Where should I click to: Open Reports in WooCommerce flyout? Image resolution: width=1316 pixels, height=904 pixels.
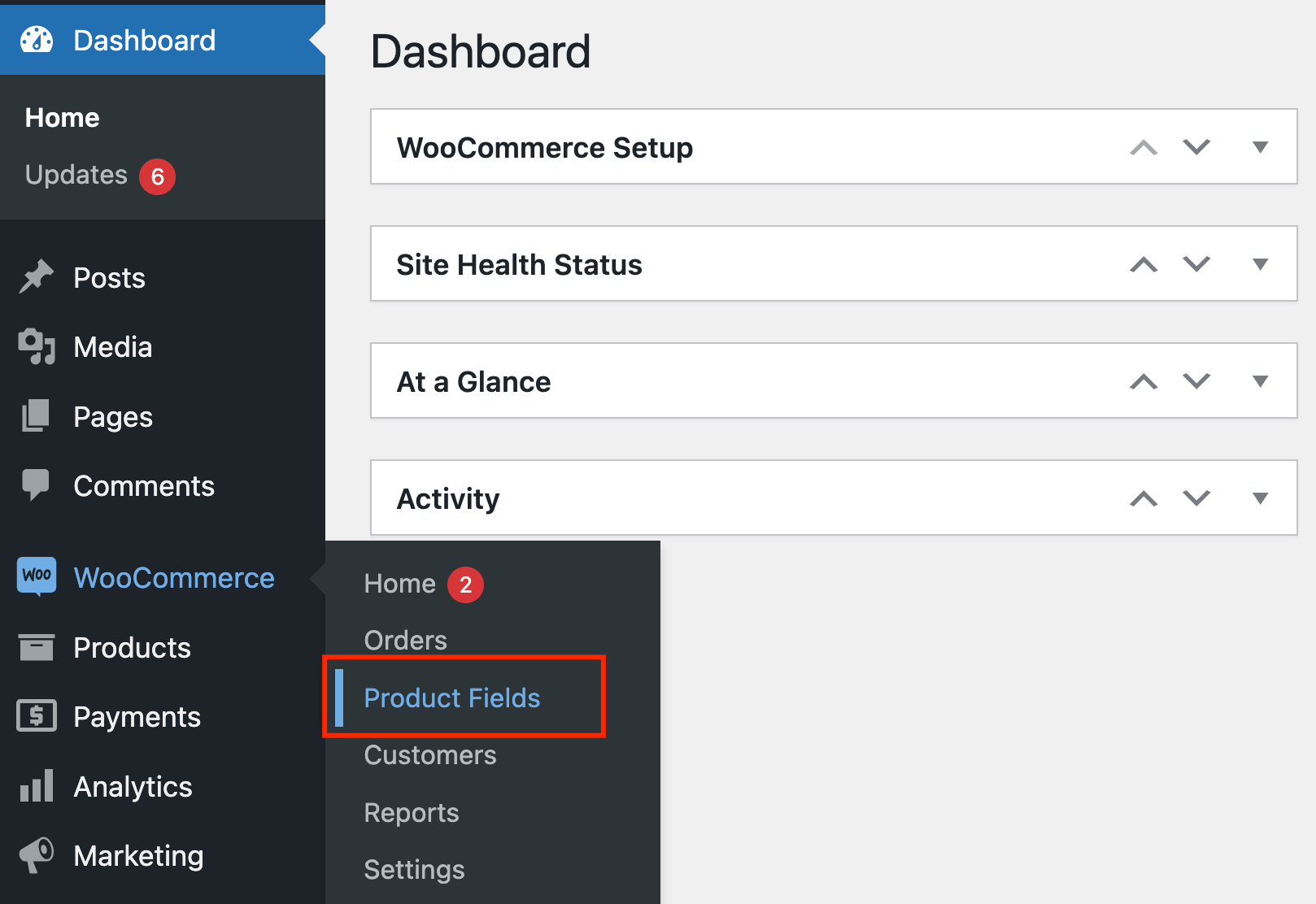tap(411, 813)
